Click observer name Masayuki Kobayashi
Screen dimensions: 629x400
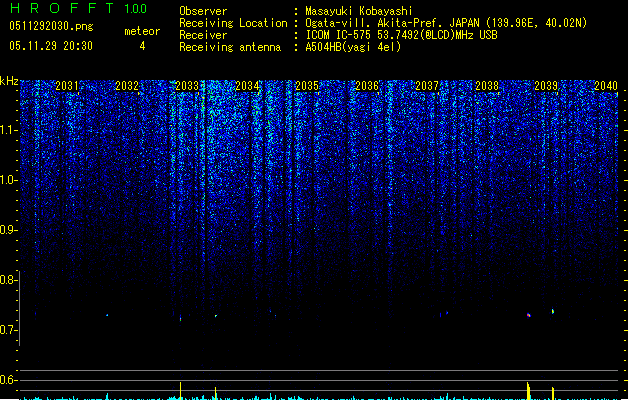[x=359, y=11]
